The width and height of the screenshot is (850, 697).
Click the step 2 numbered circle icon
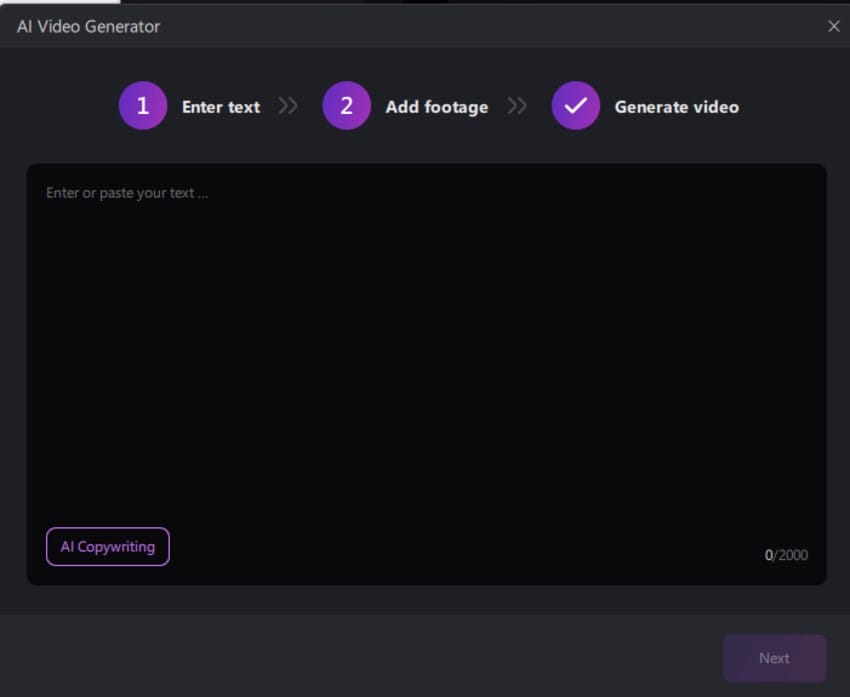347,106
